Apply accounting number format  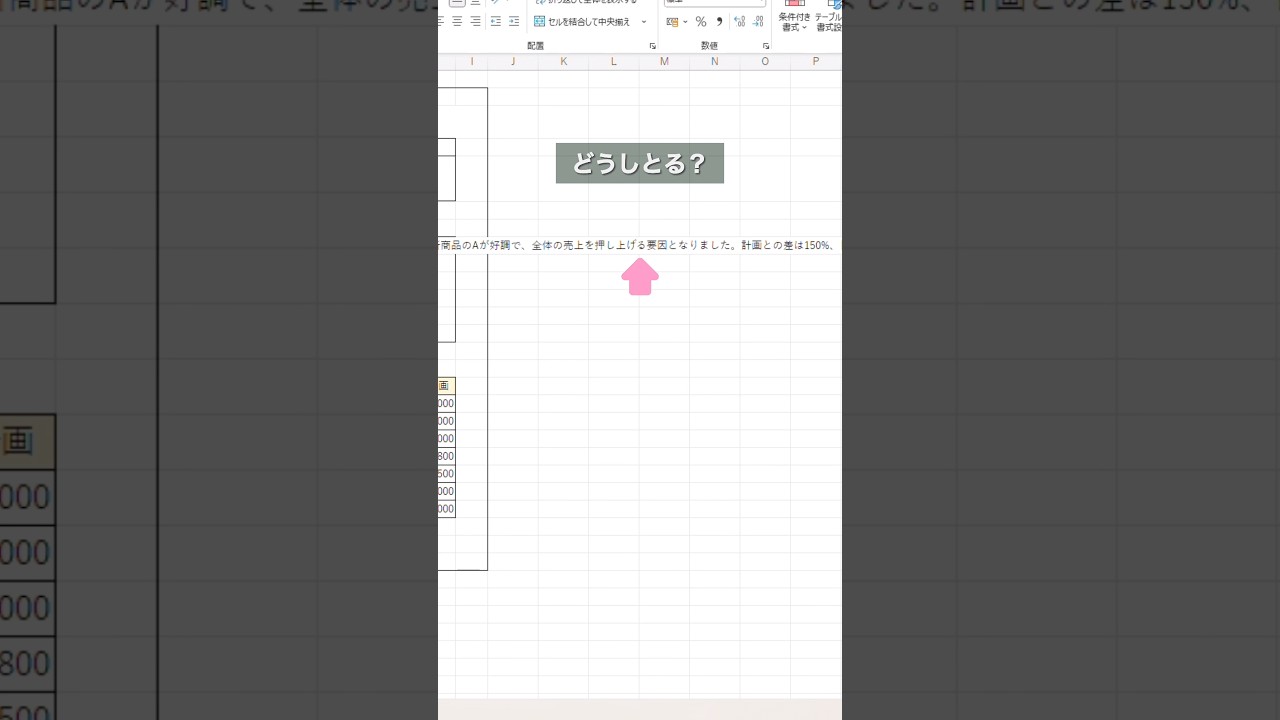[x=672, y=21]
